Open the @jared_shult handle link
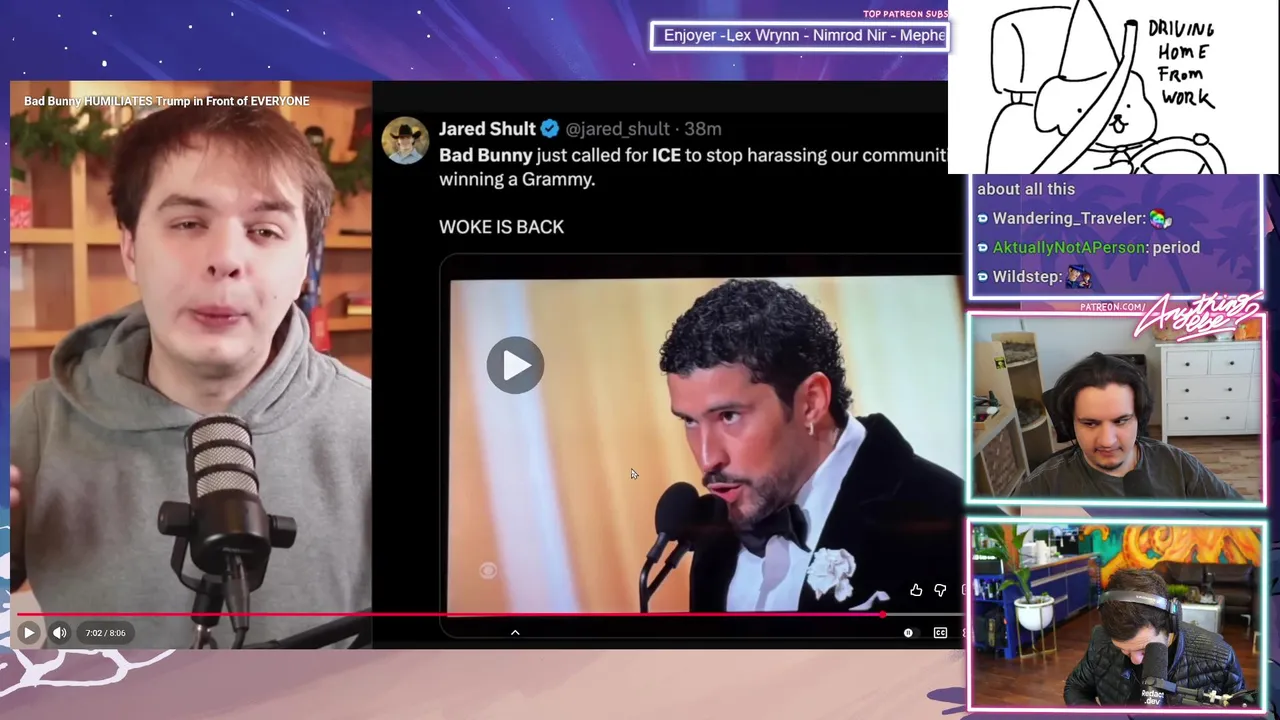 point(617,129)
